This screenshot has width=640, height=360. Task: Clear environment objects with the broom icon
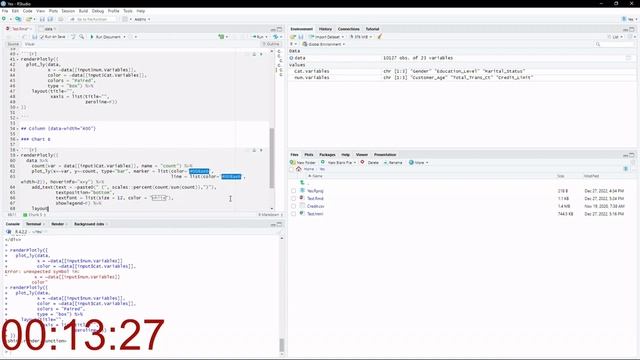pos(380,37)
